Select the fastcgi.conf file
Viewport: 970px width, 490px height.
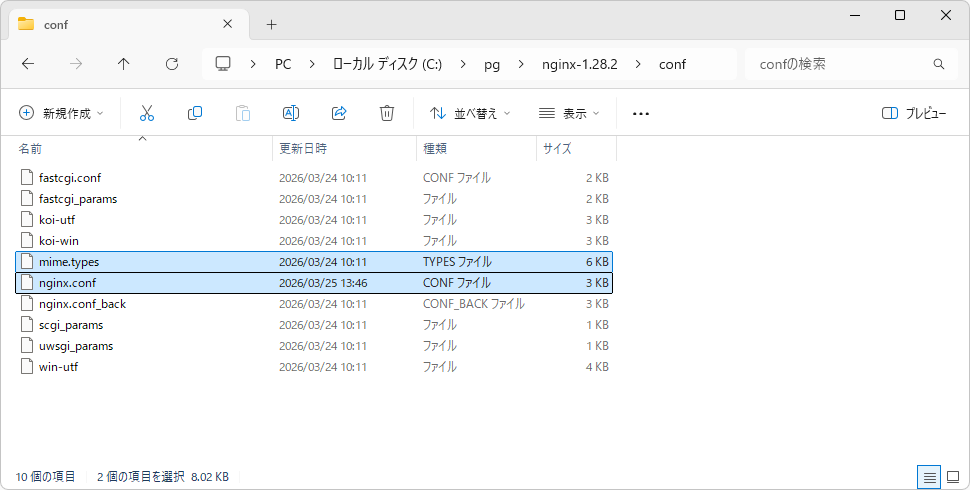tap(314, 178)
